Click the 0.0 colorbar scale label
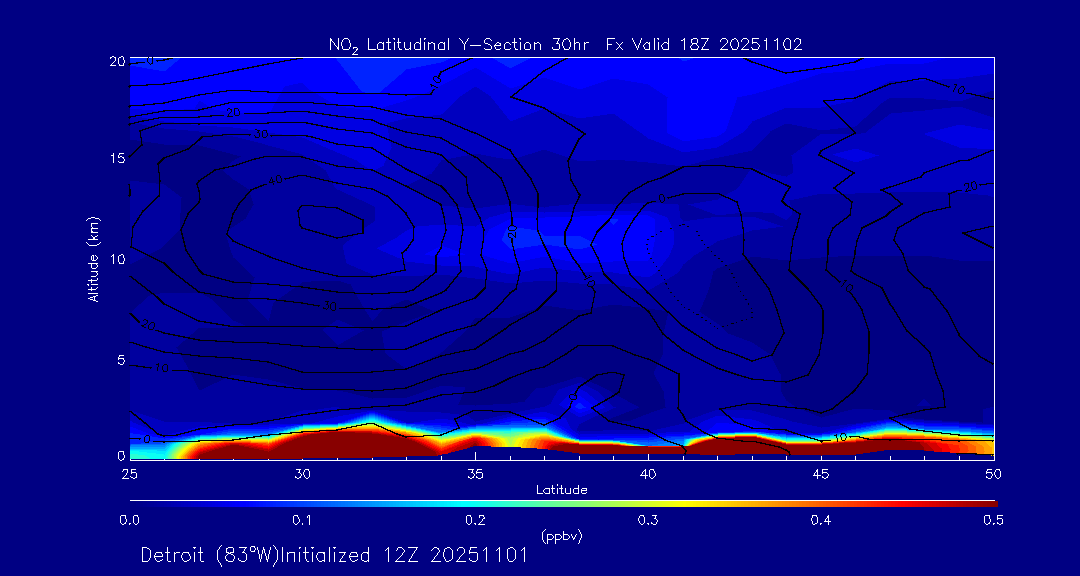Viewport: 1080px width, 576px height. point(129,520)
